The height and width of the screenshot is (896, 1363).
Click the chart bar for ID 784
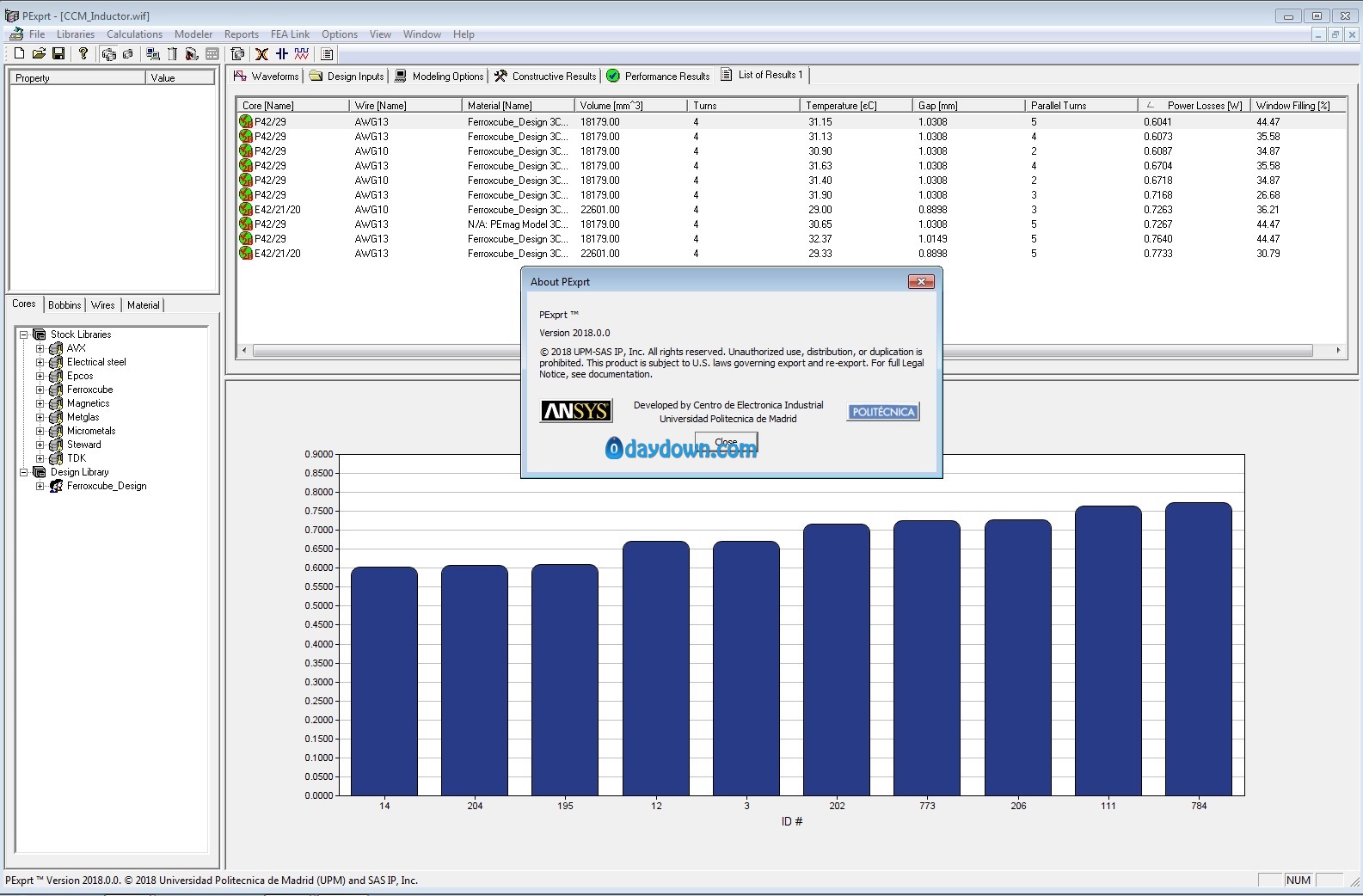1199,649
